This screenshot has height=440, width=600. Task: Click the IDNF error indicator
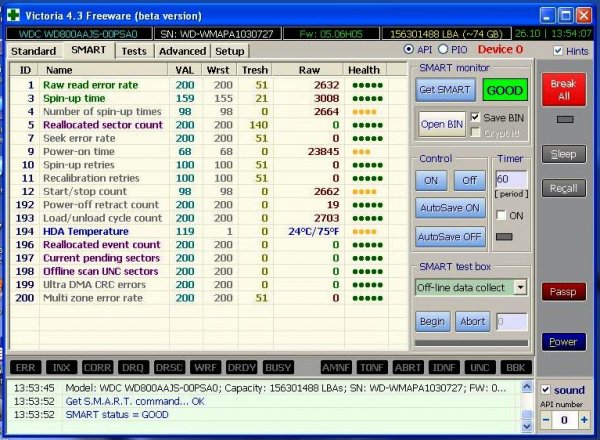tap(443, 368)
